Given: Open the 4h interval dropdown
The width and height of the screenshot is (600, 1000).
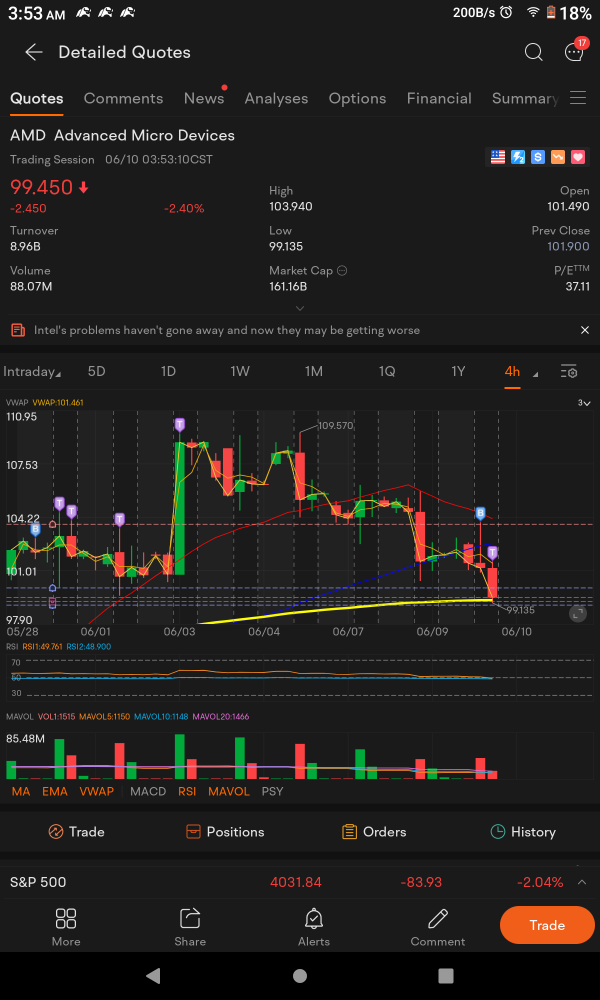Looking at the screenshot, I should [x=520, y=372].
